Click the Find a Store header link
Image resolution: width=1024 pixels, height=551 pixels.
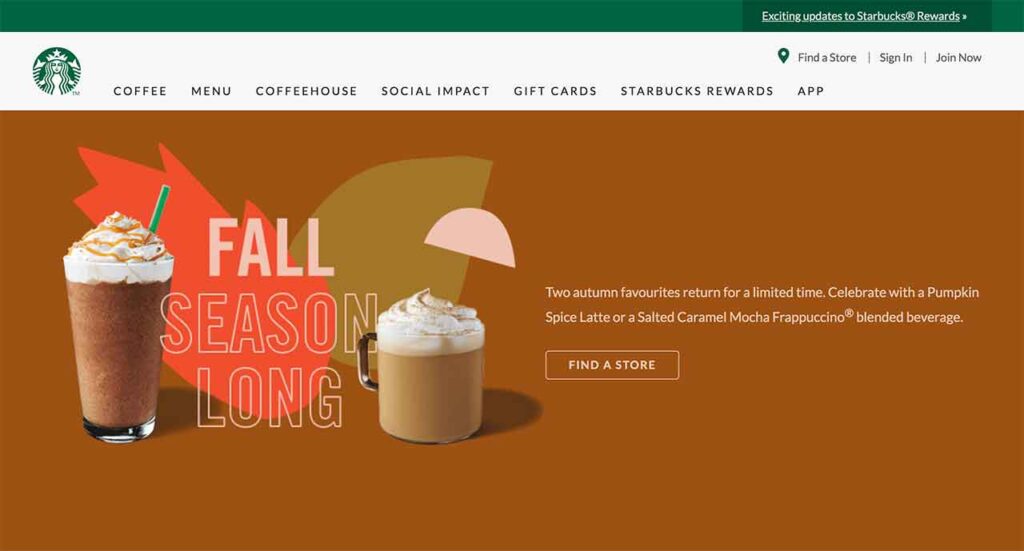pos(827,57)
